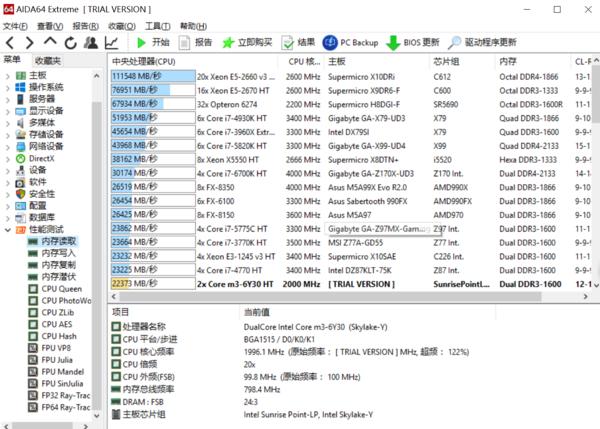Expand the 网络设备 tree node

coord(8,147)
